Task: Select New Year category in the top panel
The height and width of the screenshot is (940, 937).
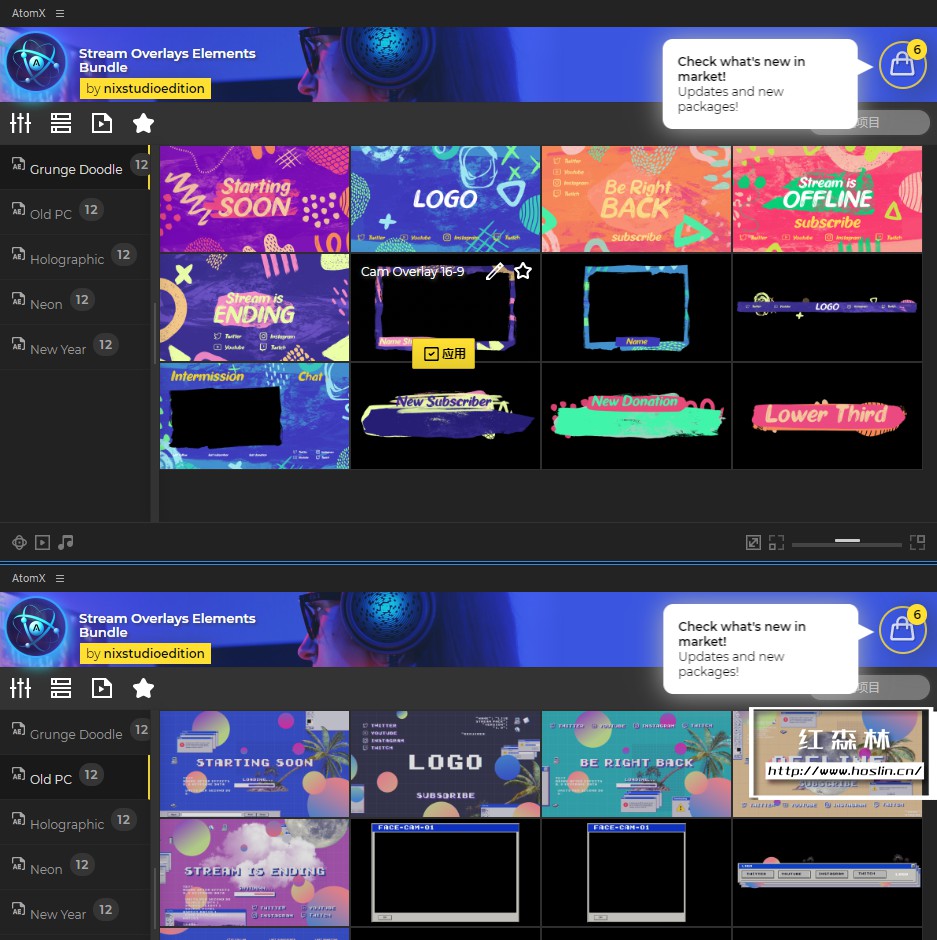Action: [x=75, y=347]
